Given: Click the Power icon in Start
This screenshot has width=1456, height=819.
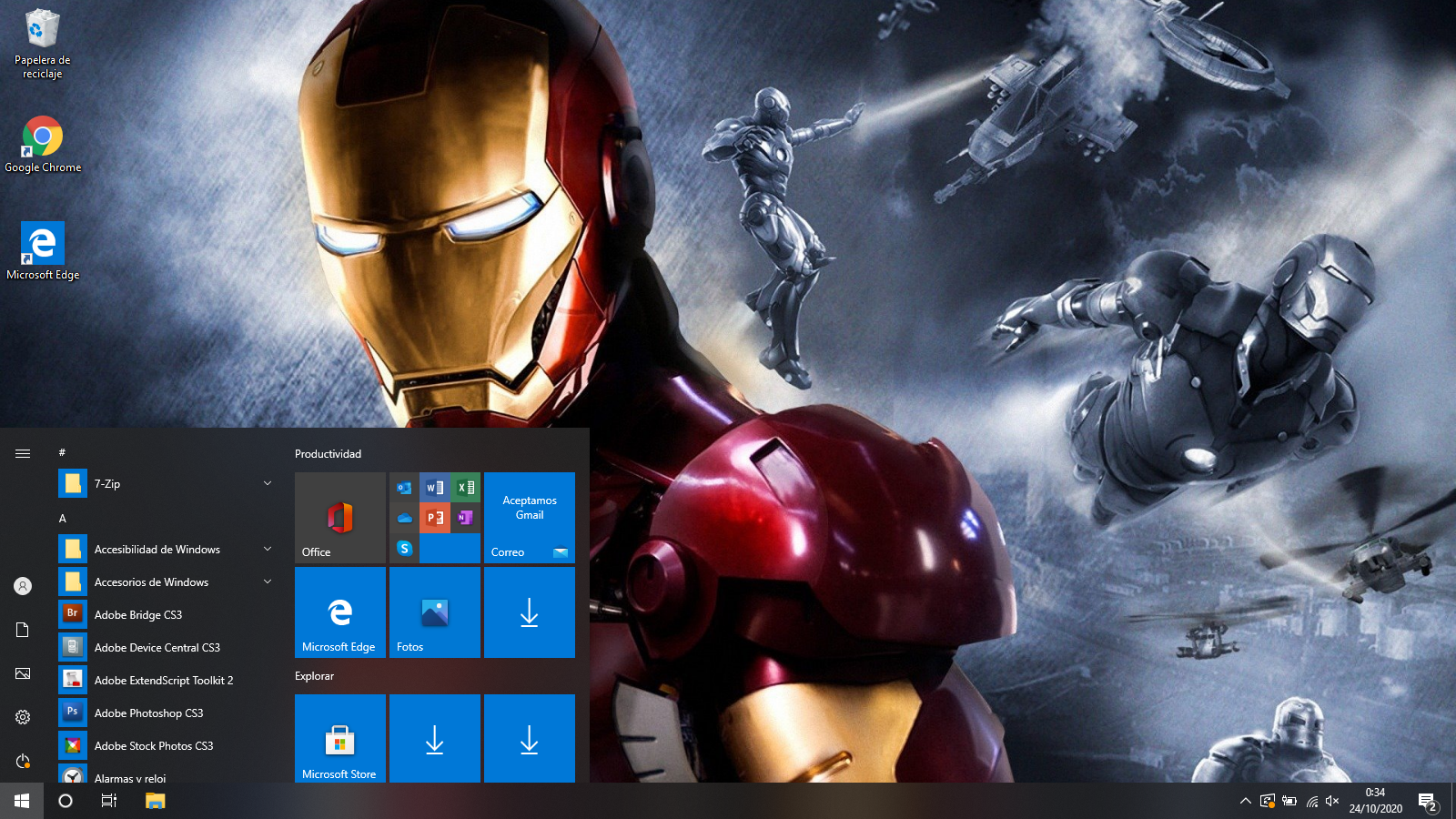Looking at the screenshot, I should (23, 761).
